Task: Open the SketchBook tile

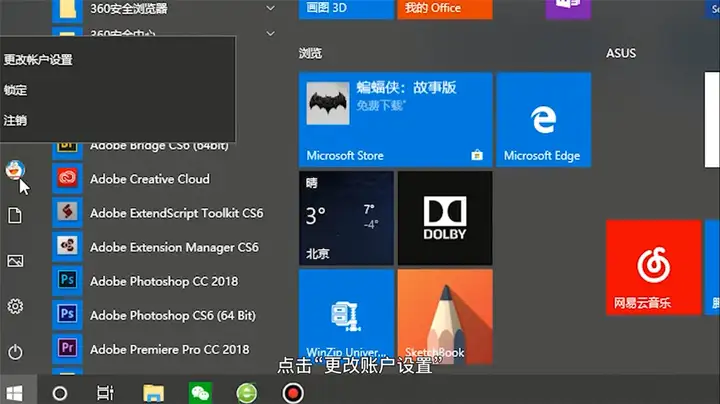Action: 445,317
